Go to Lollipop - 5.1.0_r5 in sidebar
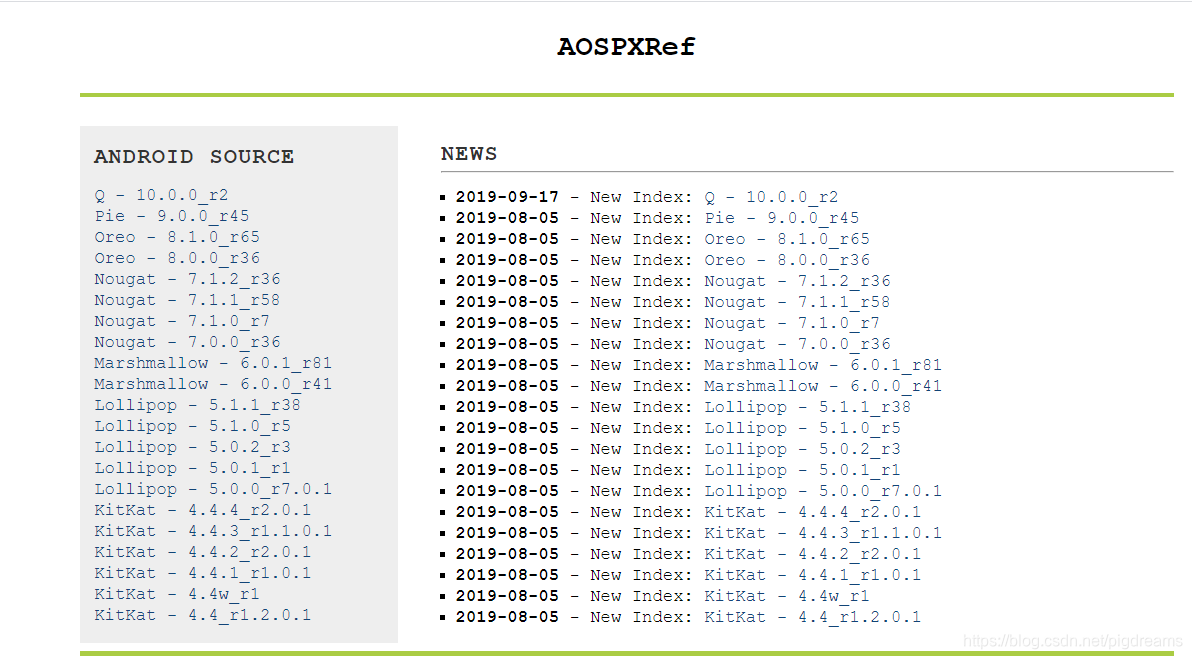Image resolution: width=1192 pixels, height=659 pixels. 192,426
